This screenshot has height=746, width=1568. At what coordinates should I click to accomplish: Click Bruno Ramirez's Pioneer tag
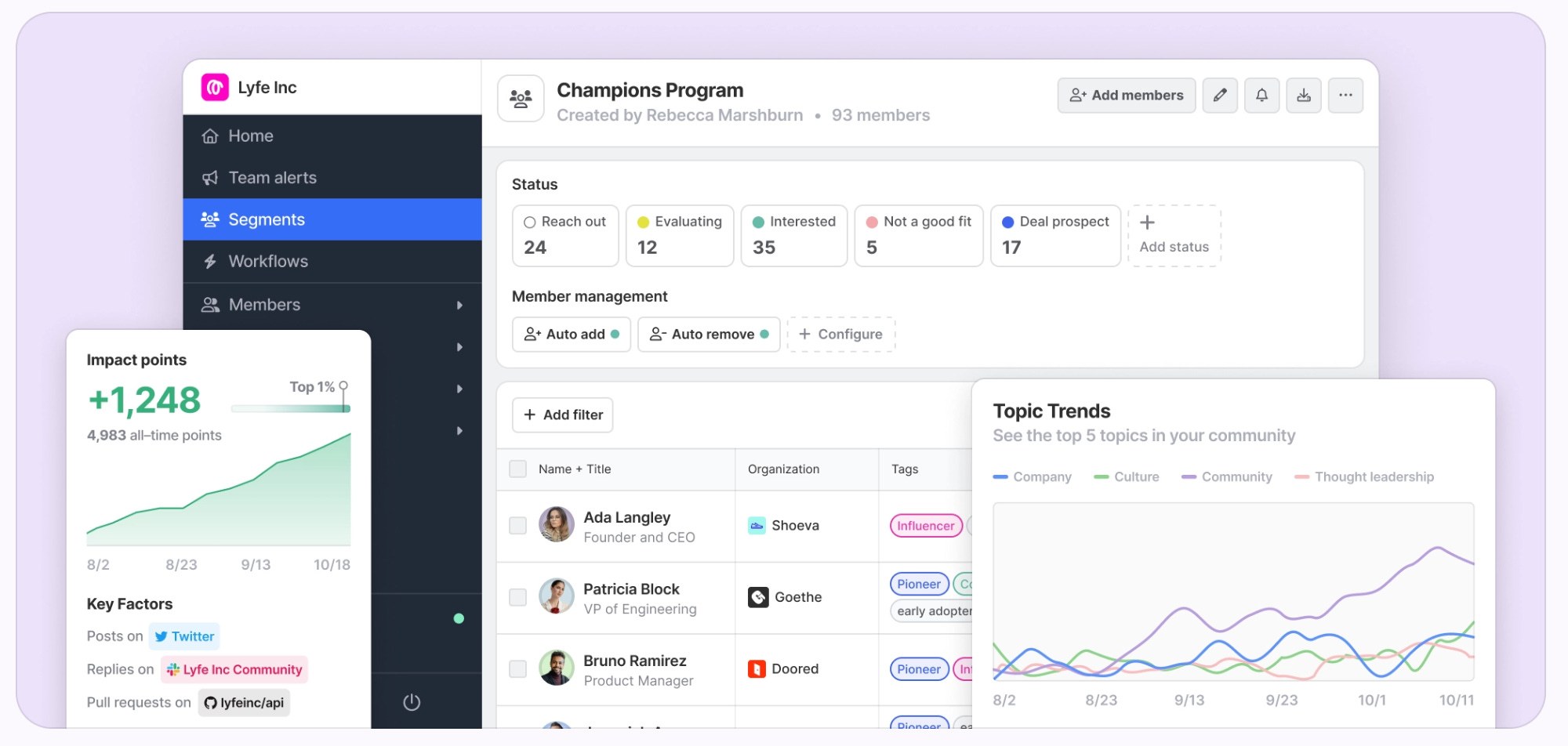(919, 669)
